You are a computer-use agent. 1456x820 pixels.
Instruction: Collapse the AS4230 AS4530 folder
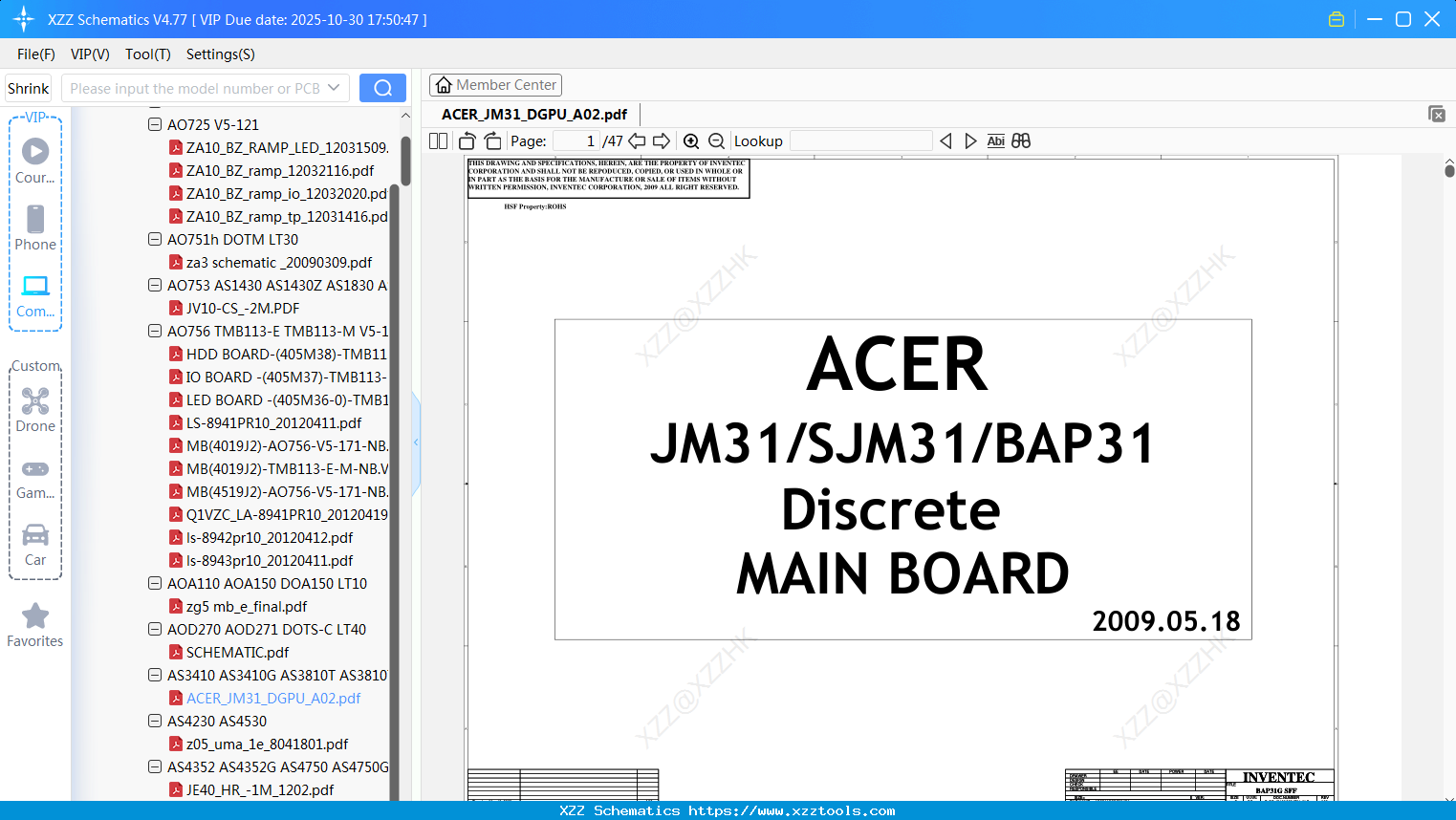click(x=155, y=721)
